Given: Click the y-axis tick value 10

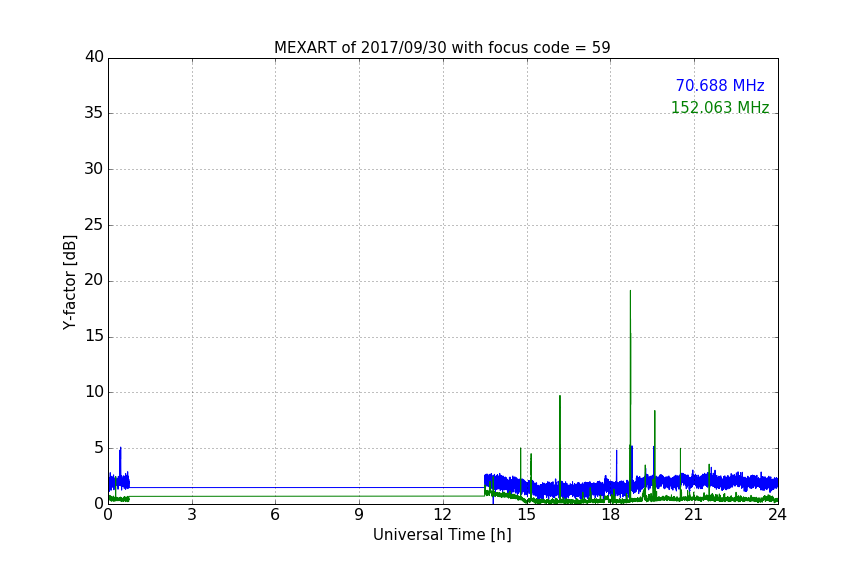Looking at the screenshot, I should [94, 392].
